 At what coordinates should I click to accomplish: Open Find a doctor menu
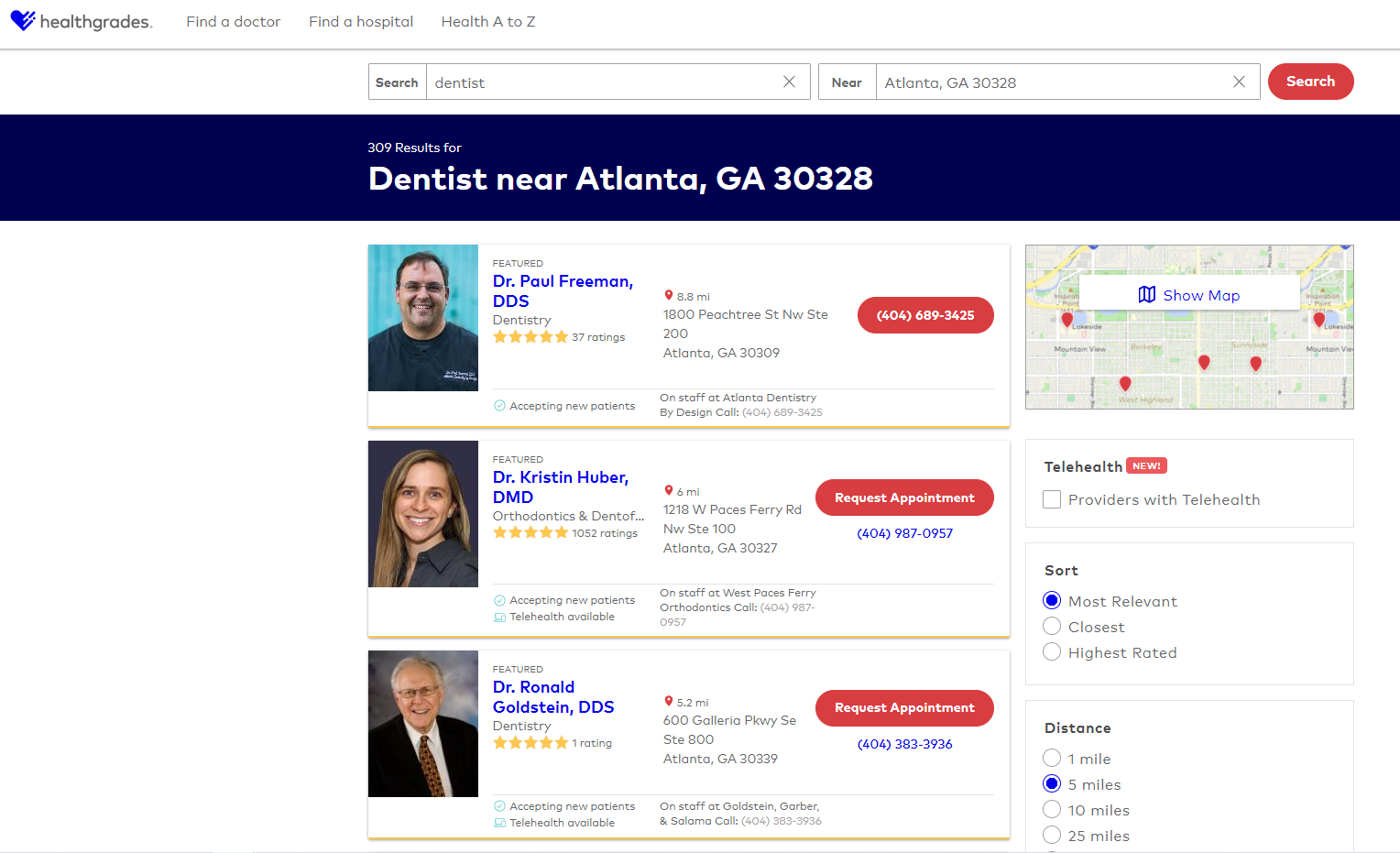click(233, 21)
